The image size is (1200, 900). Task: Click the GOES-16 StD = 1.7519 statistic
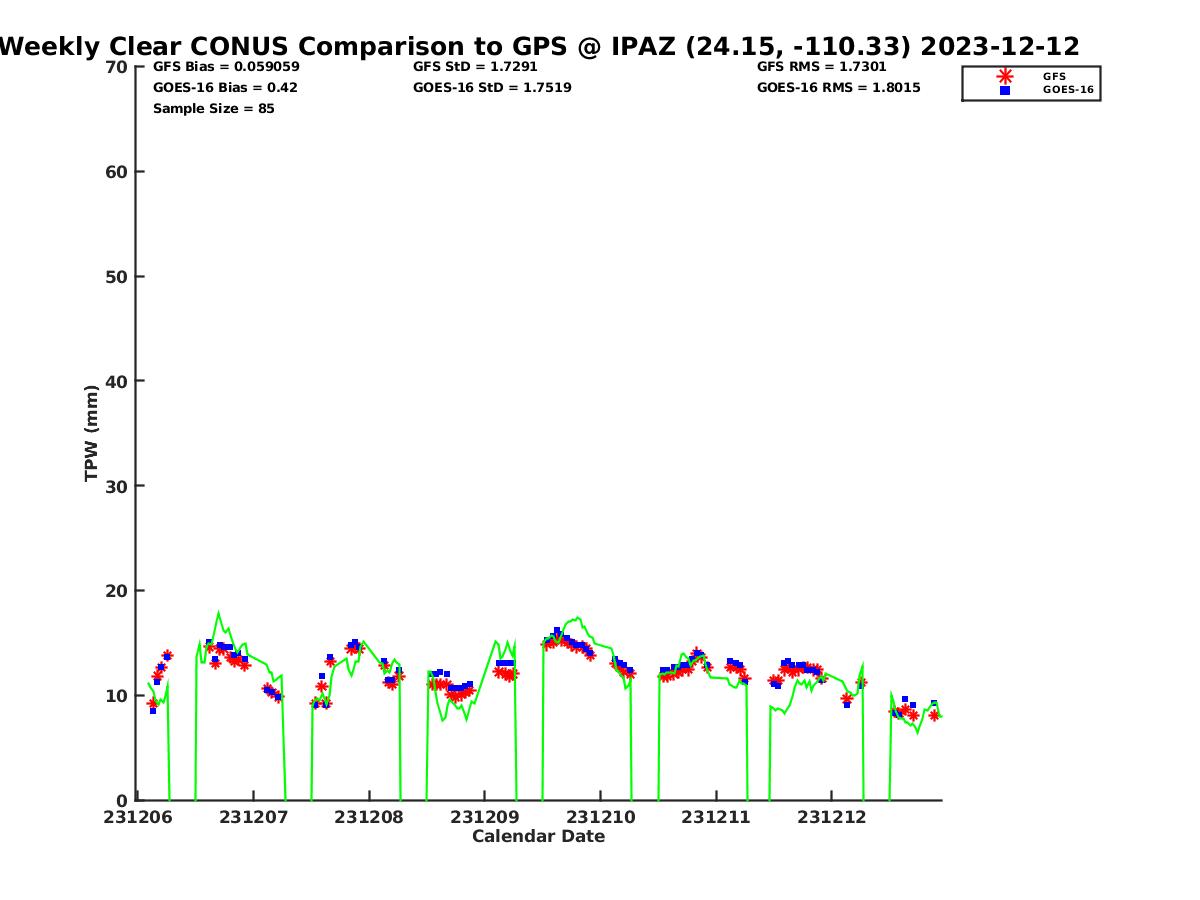492,88
